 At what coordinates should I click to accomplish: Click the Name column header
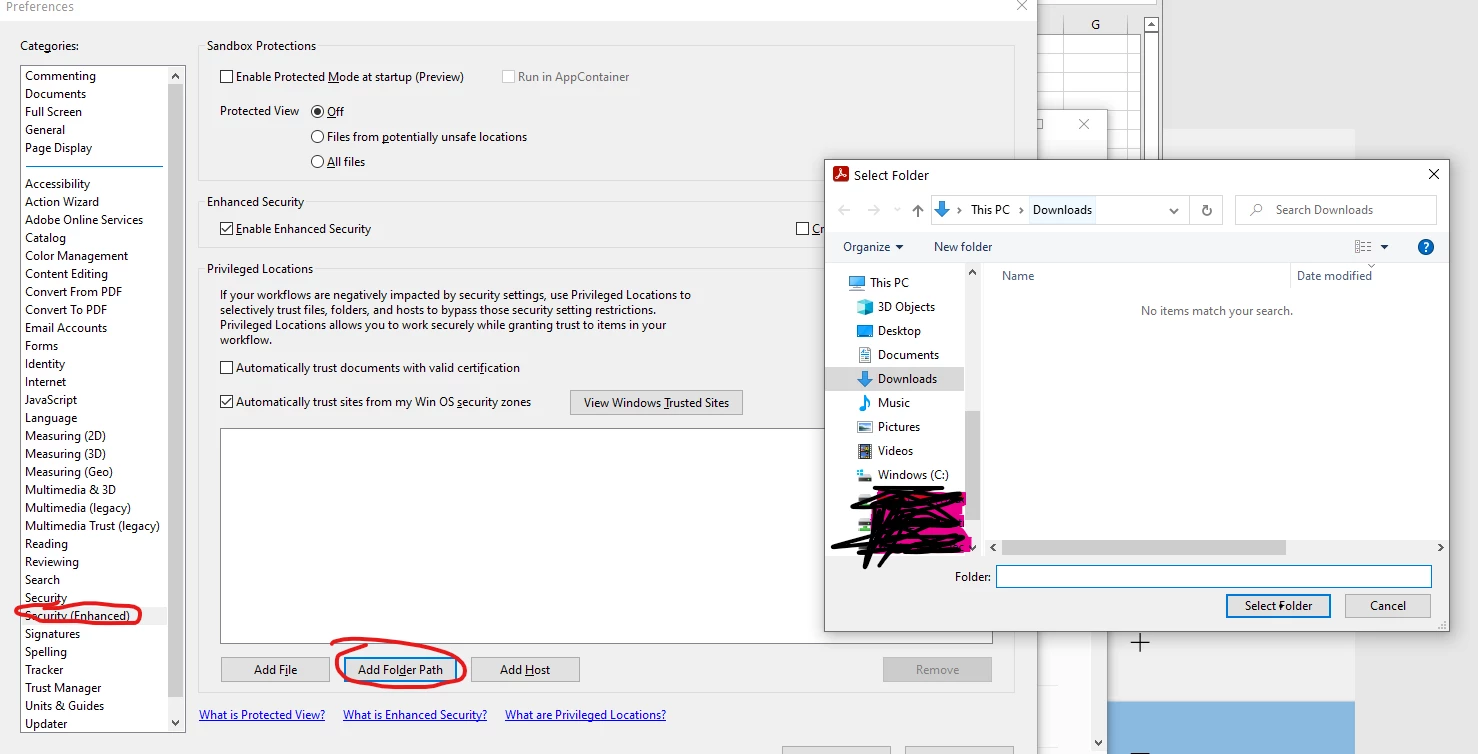1018,276
